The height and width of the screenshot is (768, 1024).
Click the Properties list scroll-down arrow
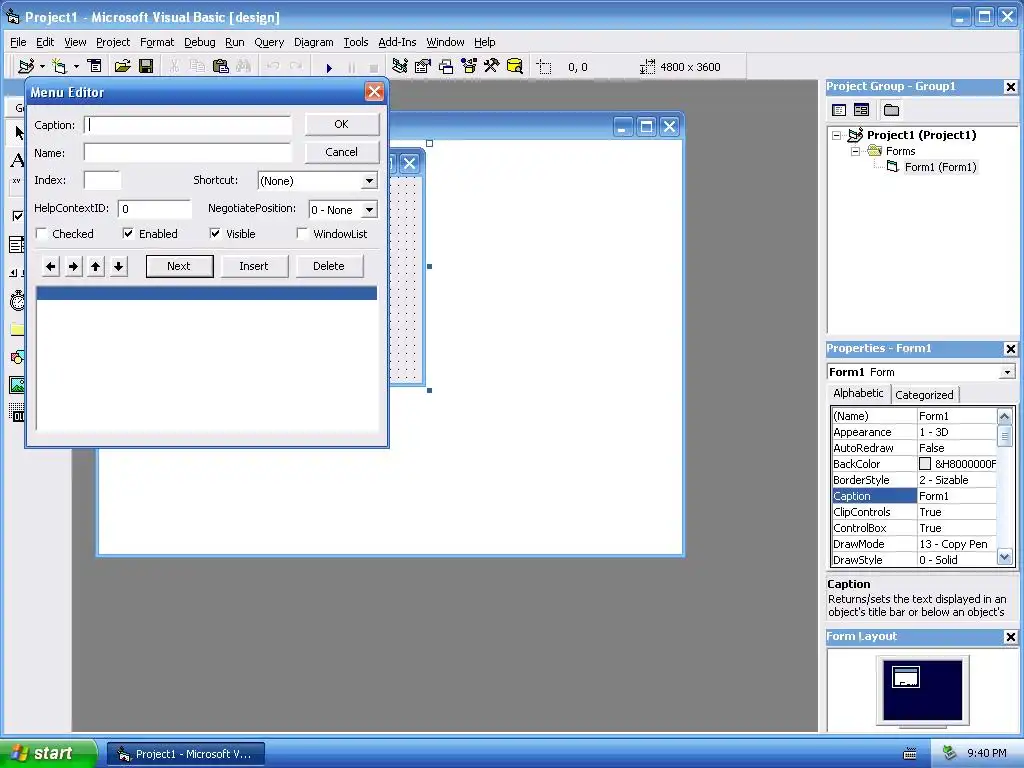1004,558
